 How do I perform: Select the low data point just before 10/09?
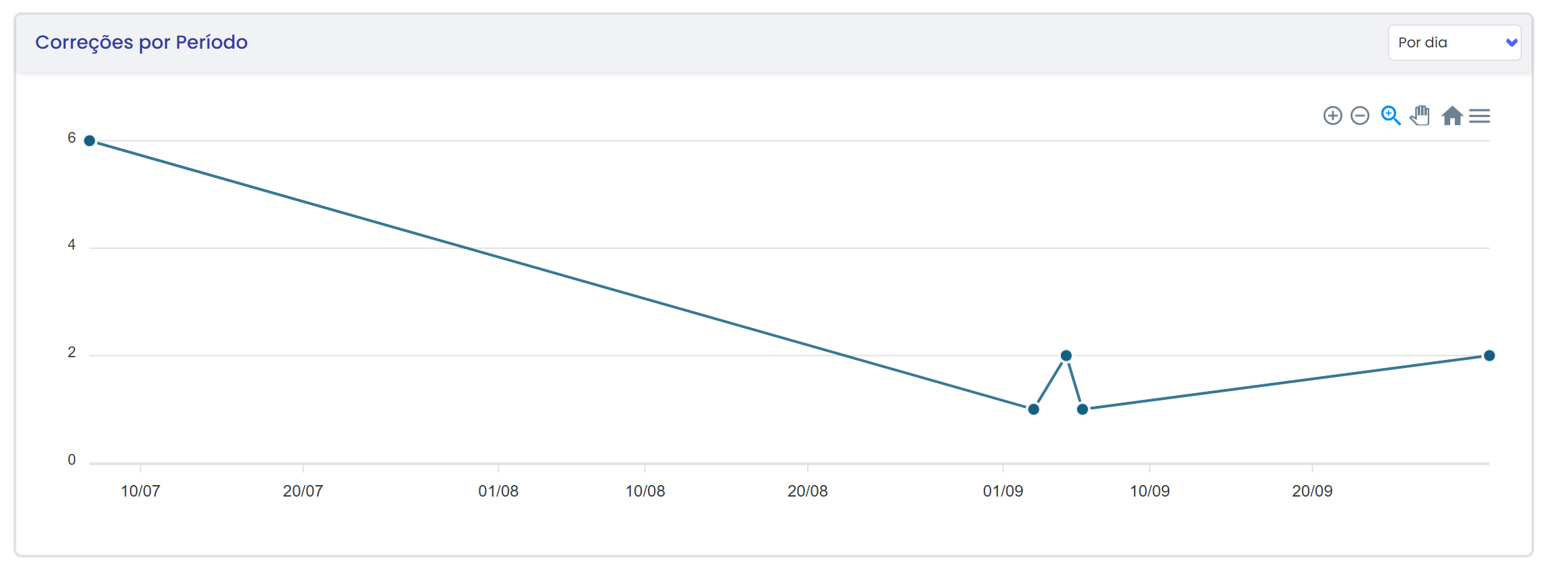[1083, 409]
